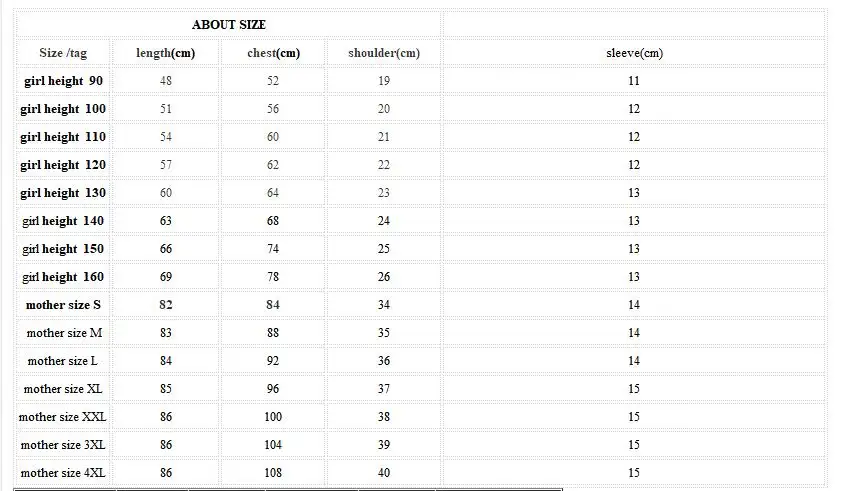Select the girl height 100 row label

point(63,109)
